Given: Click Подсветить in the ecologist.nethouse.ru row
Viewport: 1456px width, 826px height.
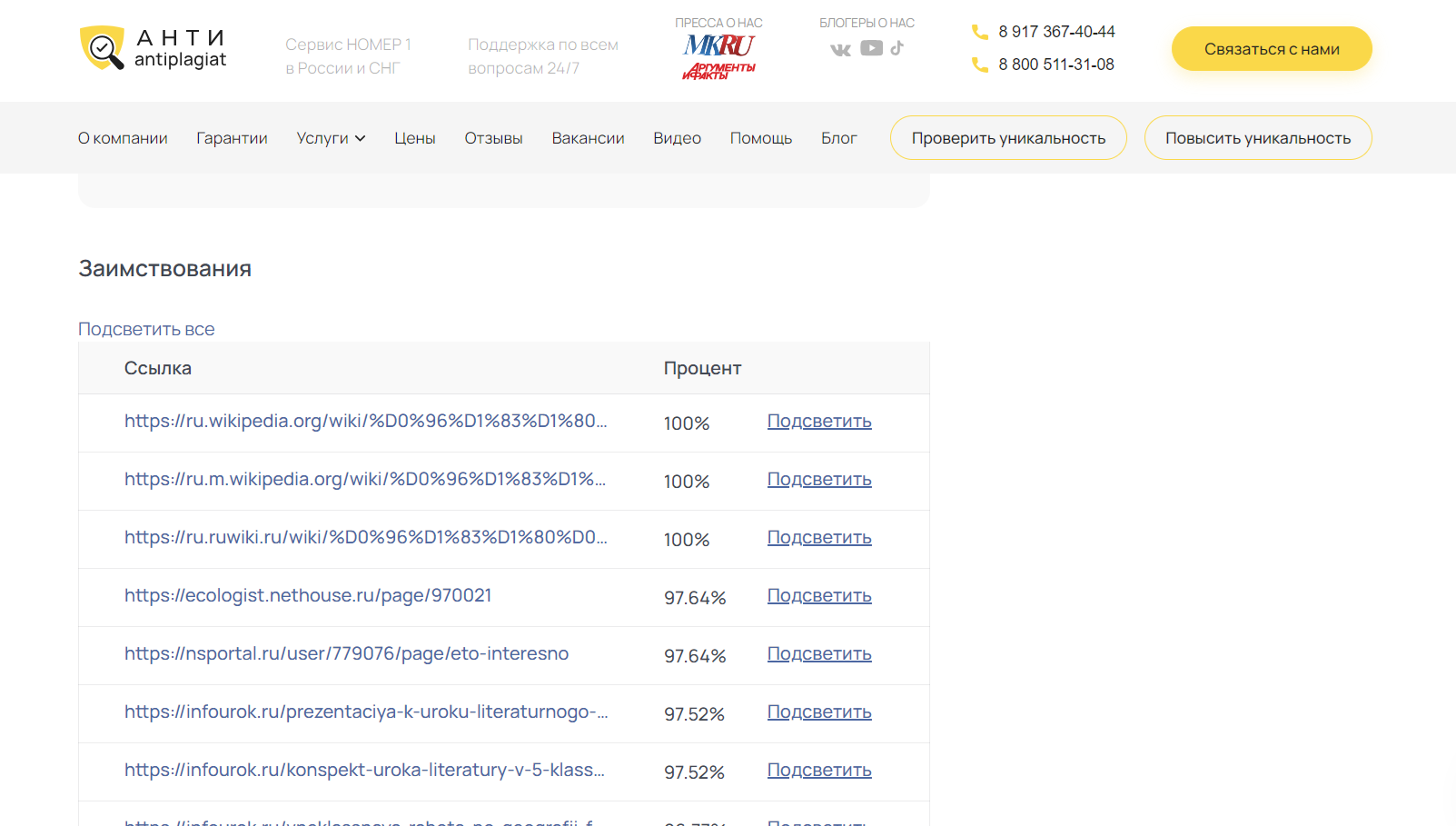Looking at the screenshot, I should [x=819, y=595].
